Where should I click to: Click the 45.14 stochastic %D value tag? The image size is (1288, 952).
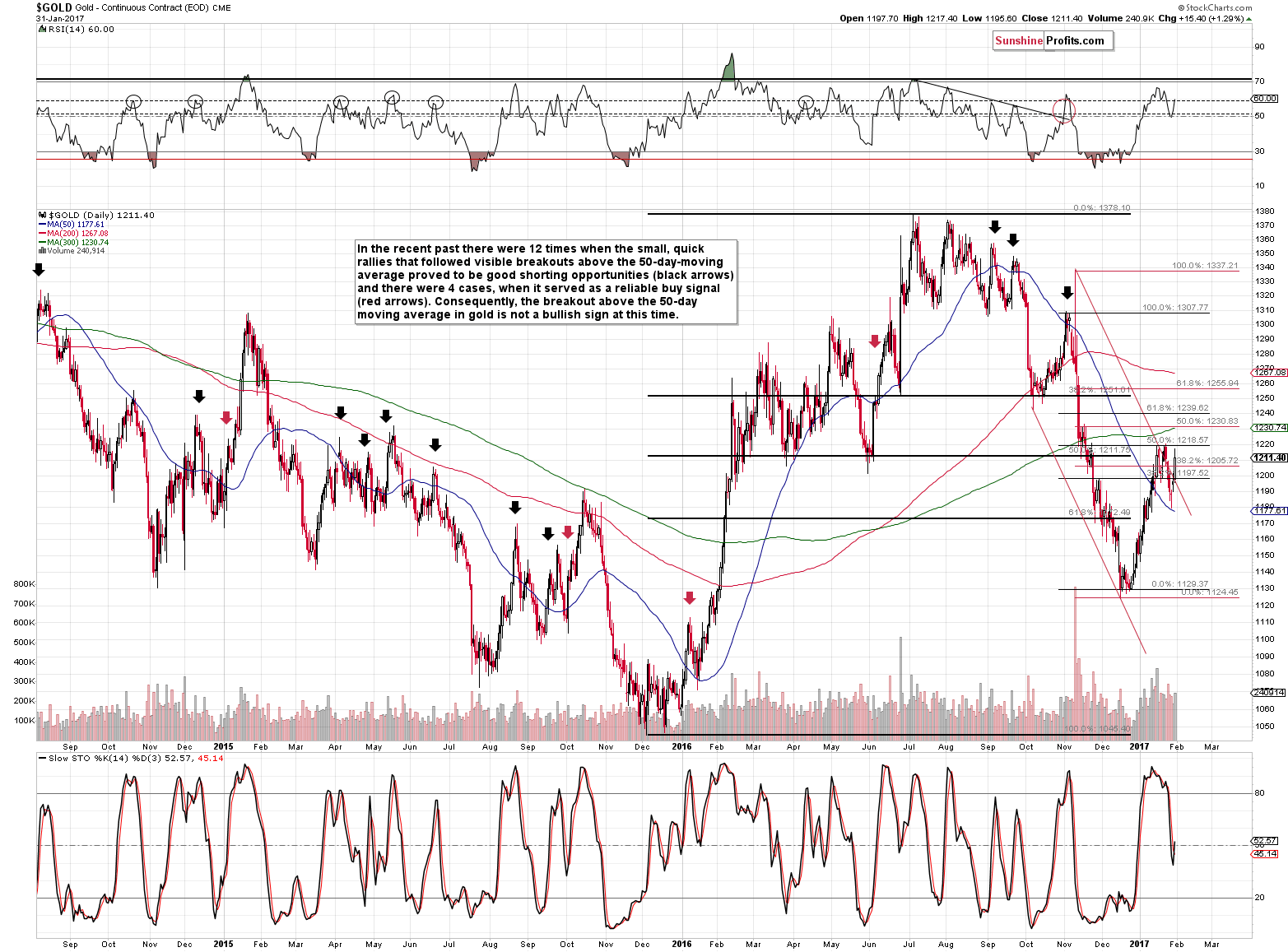1266,854
